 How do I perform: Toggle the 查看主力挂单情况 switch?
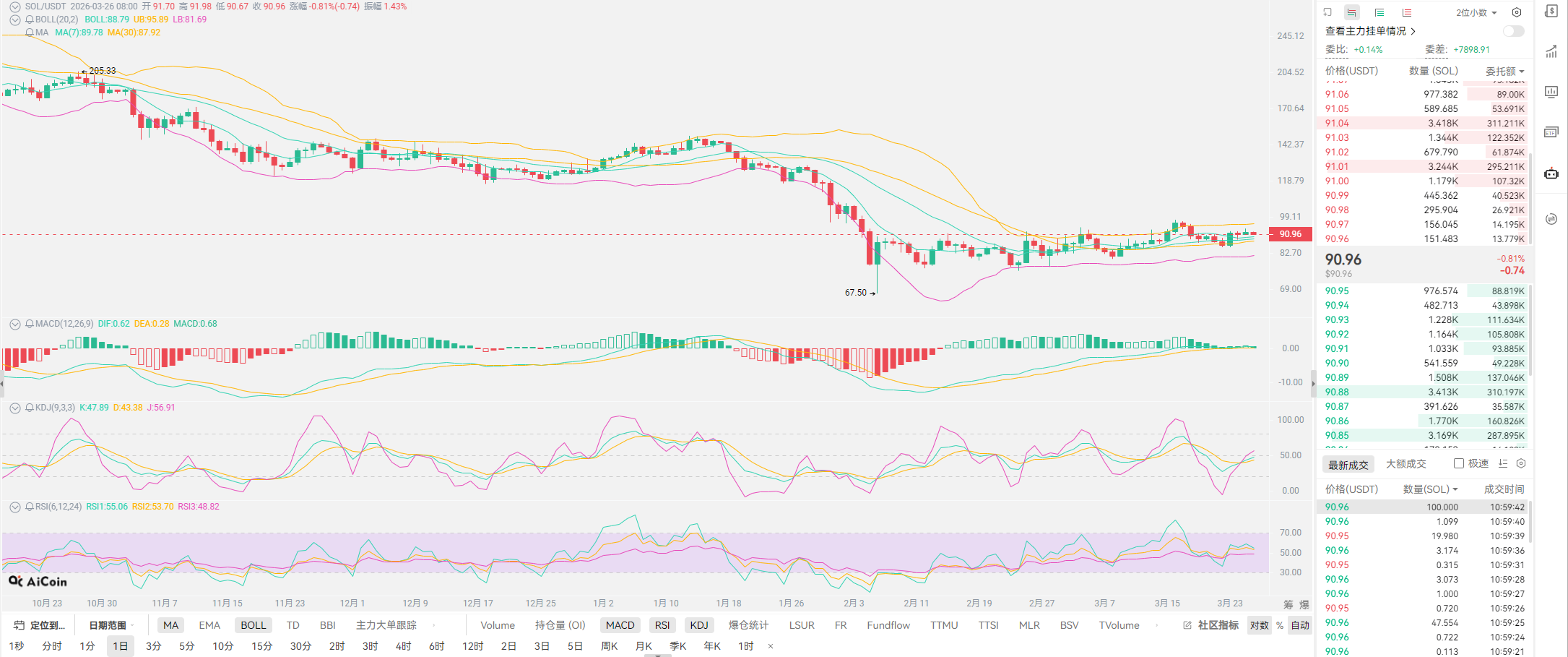tap(1513, 31)
